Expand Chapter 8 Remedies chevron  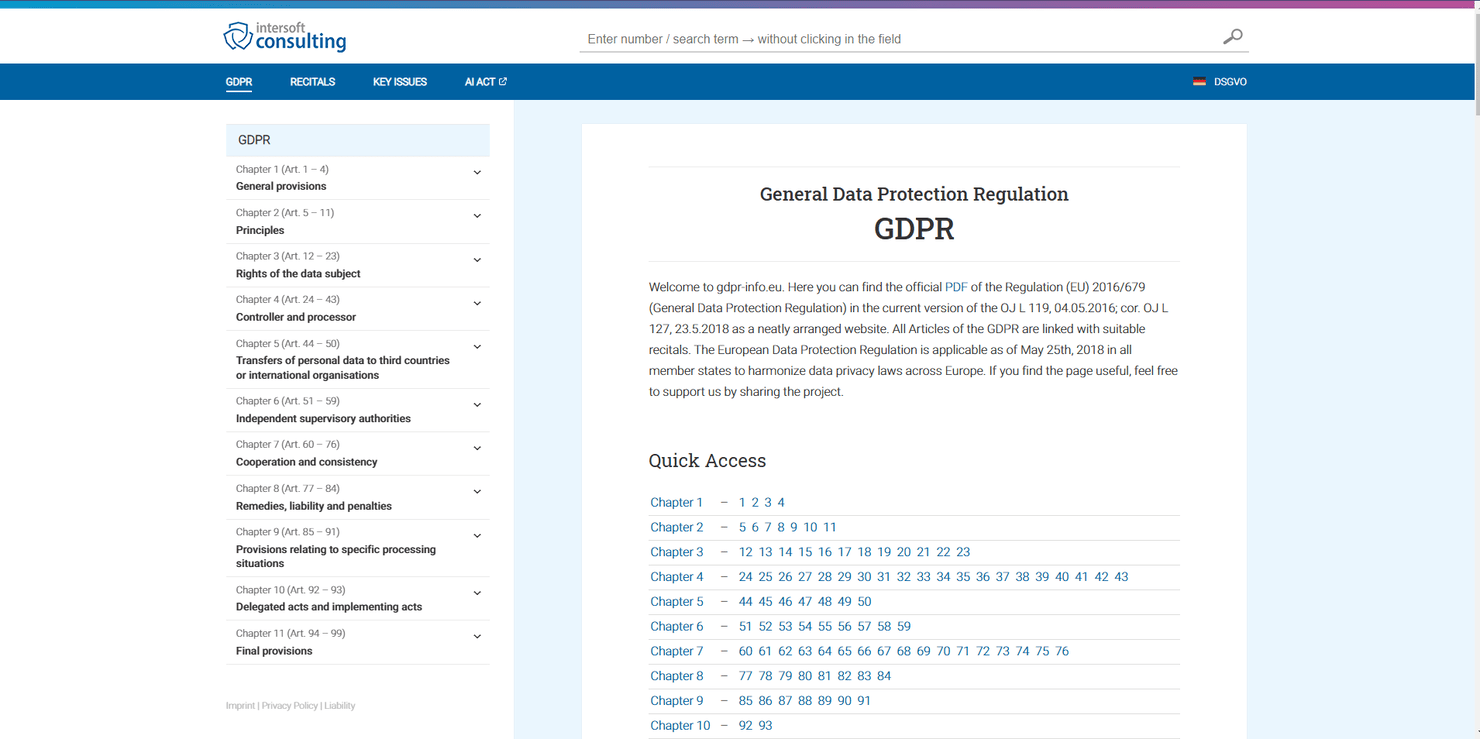pyautogui.click(x=477, y=492)
